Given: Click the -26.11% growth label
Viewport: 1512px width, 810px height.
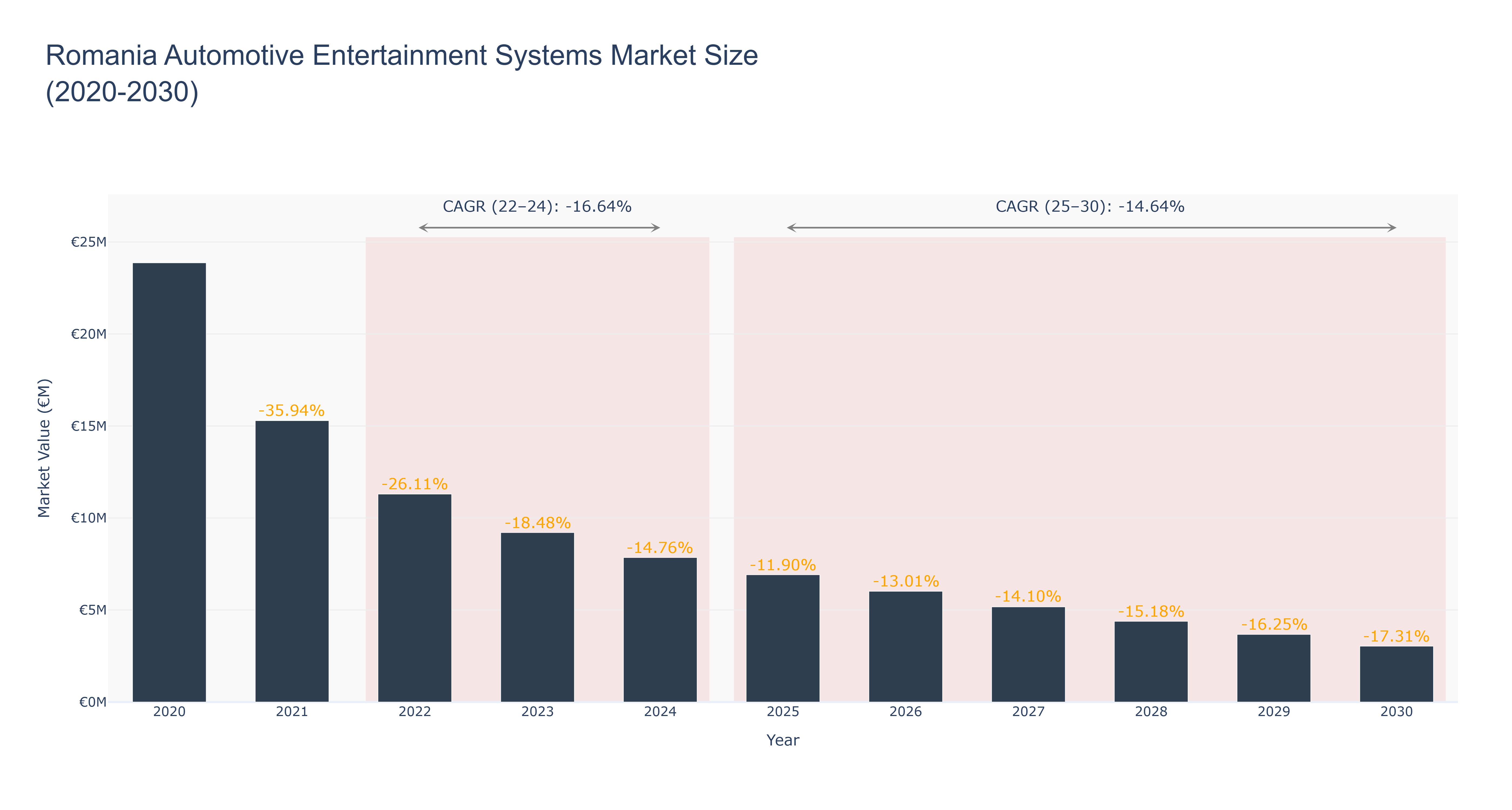Looking at the screenshot, I should click(414, 484).
